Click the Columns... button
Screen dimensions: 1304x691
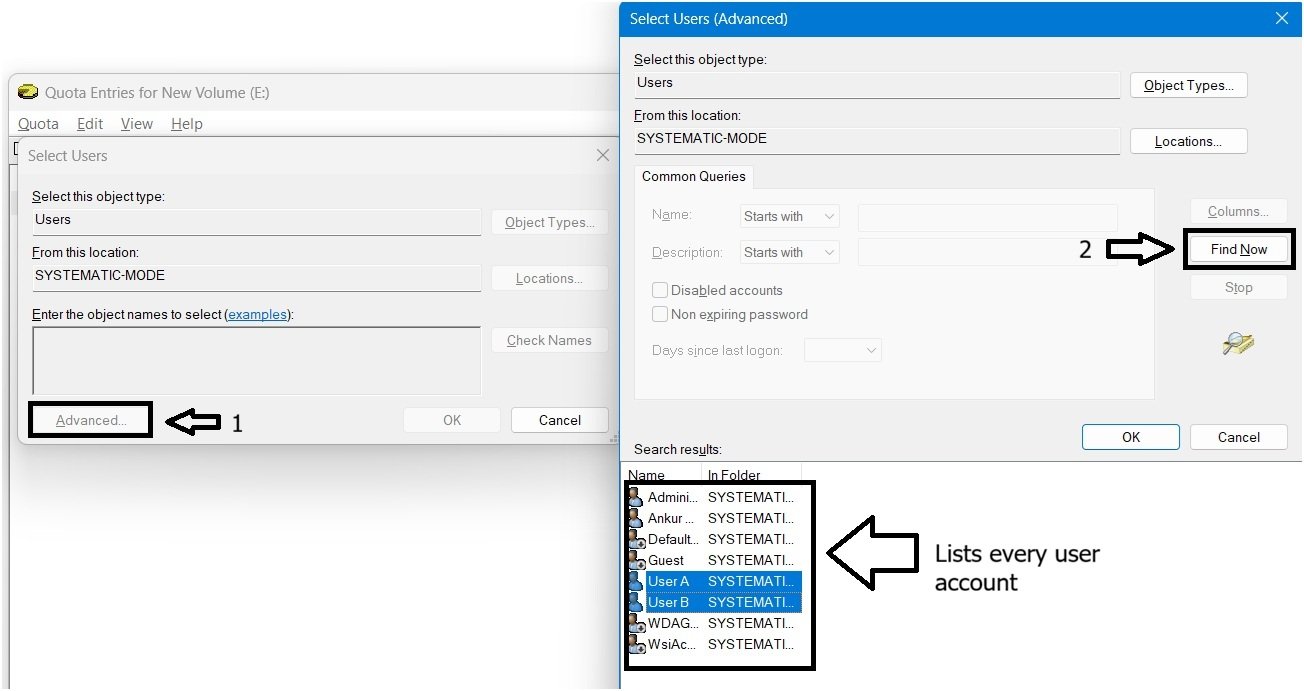(x=1238, y=211)
